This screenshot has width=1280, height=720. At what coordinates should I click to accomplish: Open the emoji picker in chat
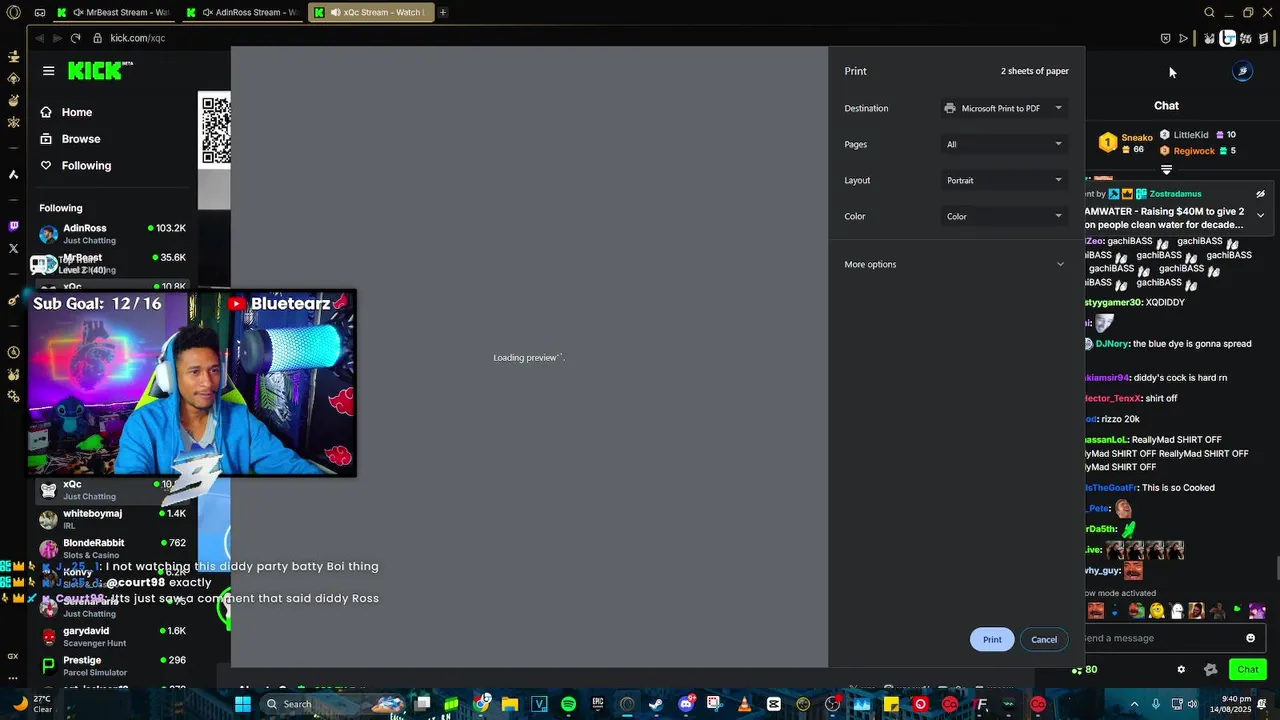tap(1250, 638)
